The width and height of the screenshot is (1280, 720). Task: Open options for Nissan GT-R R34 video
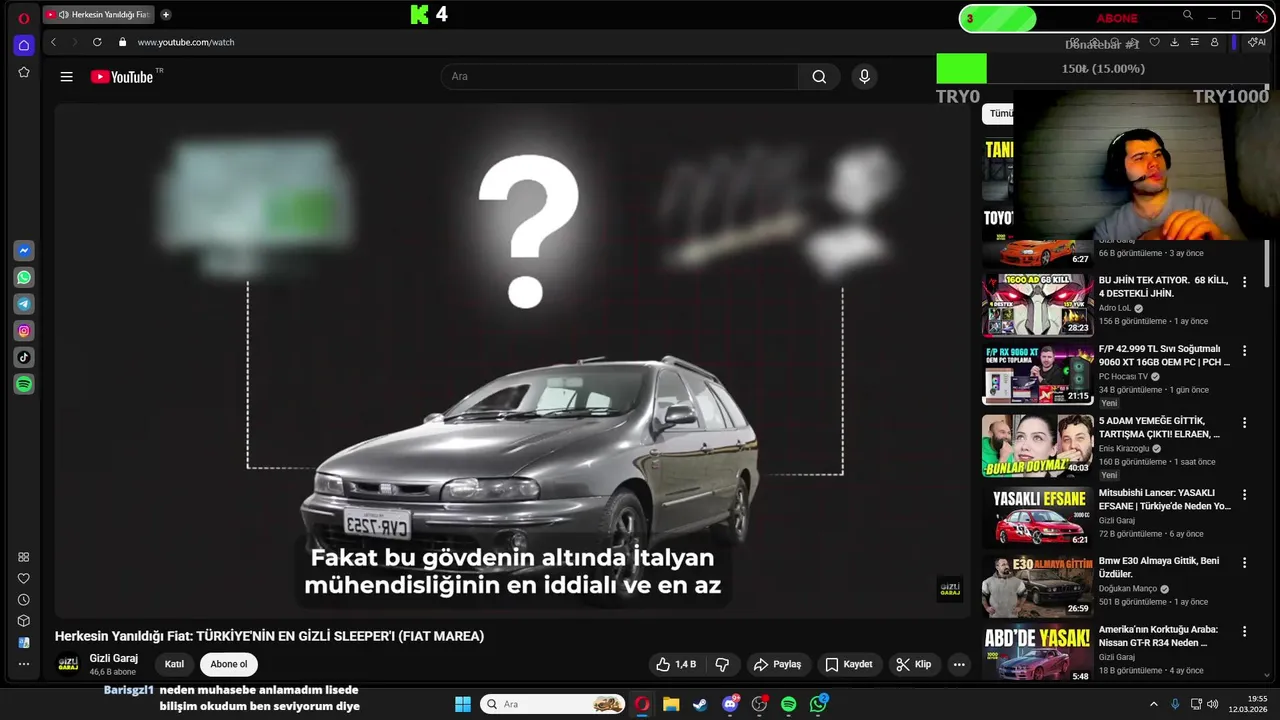(x=1245, y=631)
